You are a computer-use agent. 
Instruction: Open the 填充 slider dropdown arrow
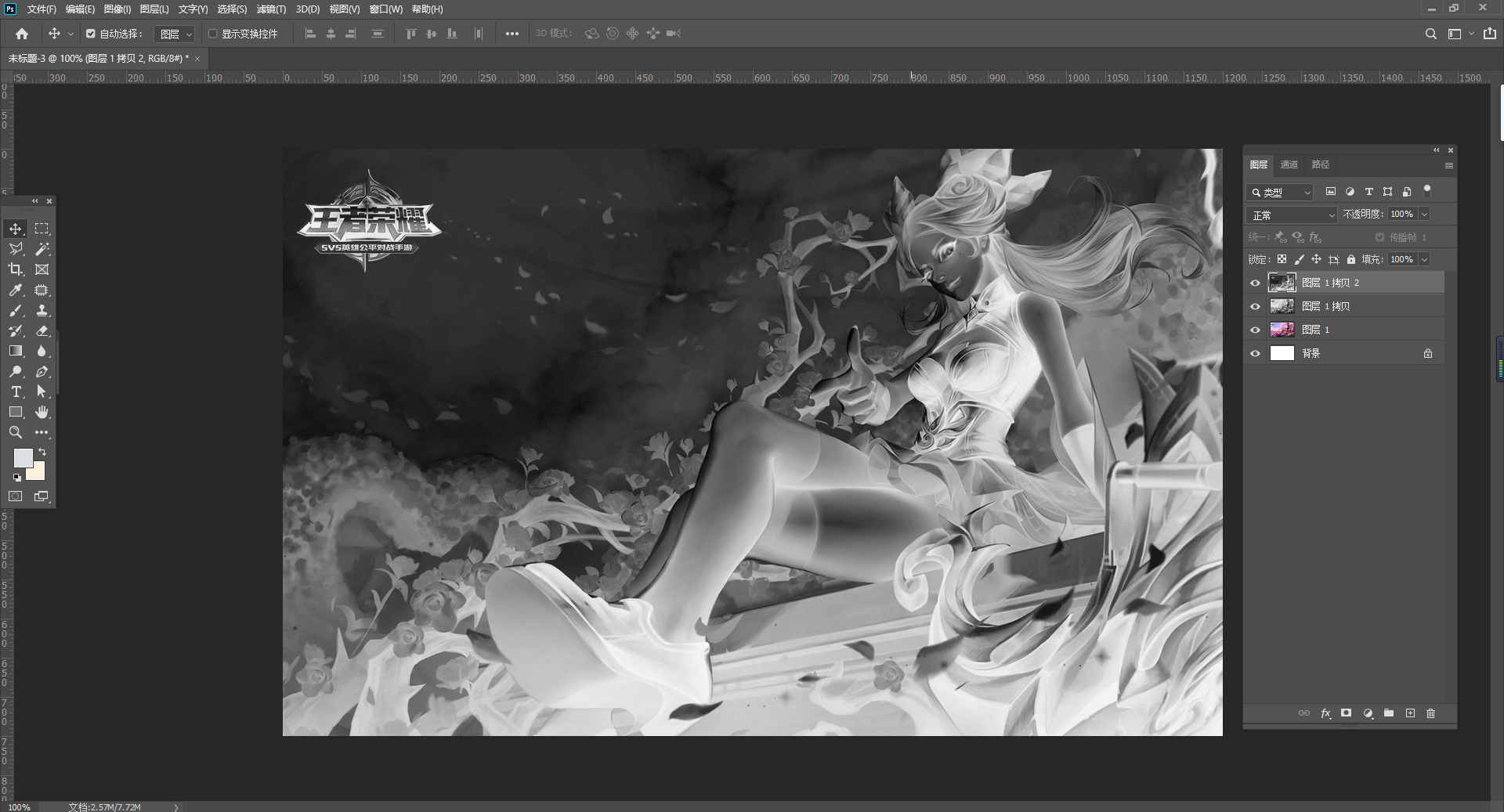[1424, 259]
